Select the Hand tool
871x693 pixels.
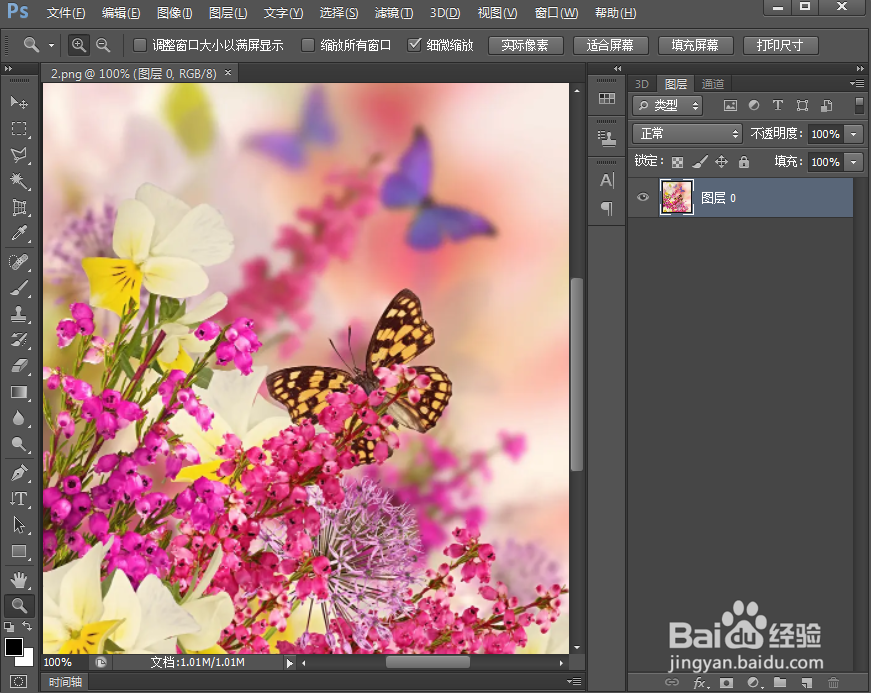click(x=19, y=581)
